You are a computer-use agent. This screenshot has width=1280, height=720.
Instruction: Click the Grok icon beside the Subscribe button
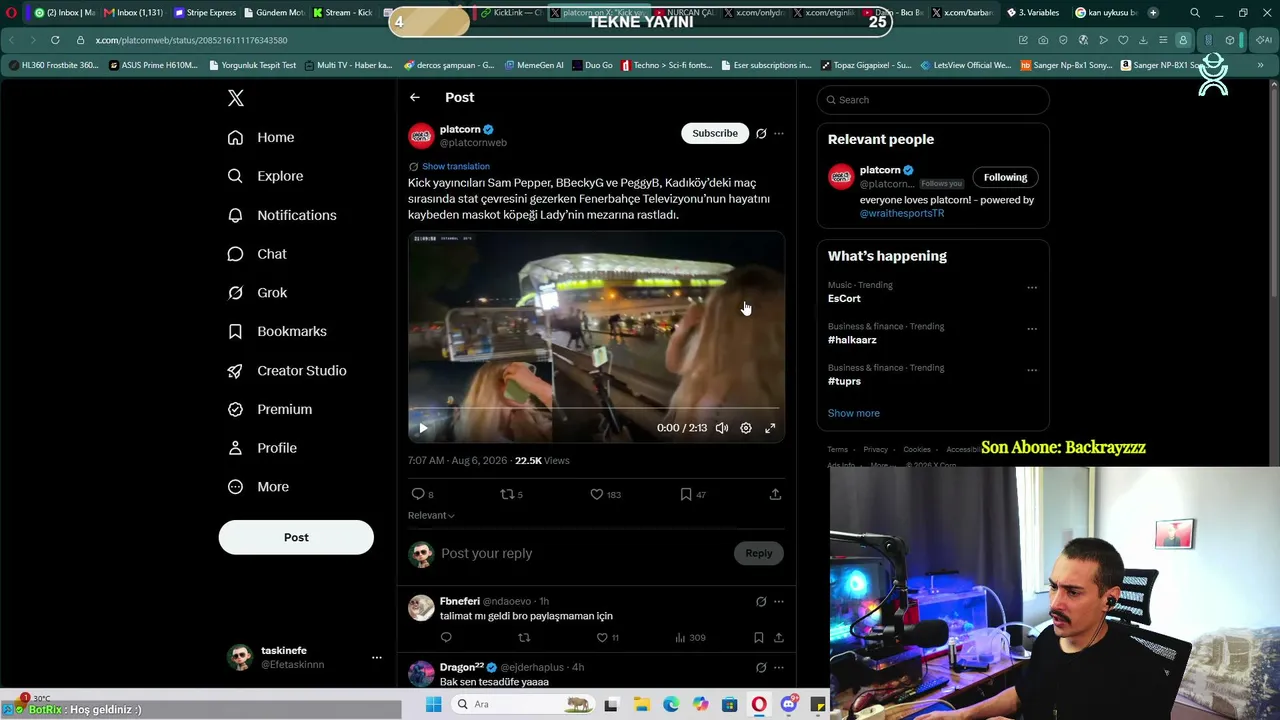[761, 133]
